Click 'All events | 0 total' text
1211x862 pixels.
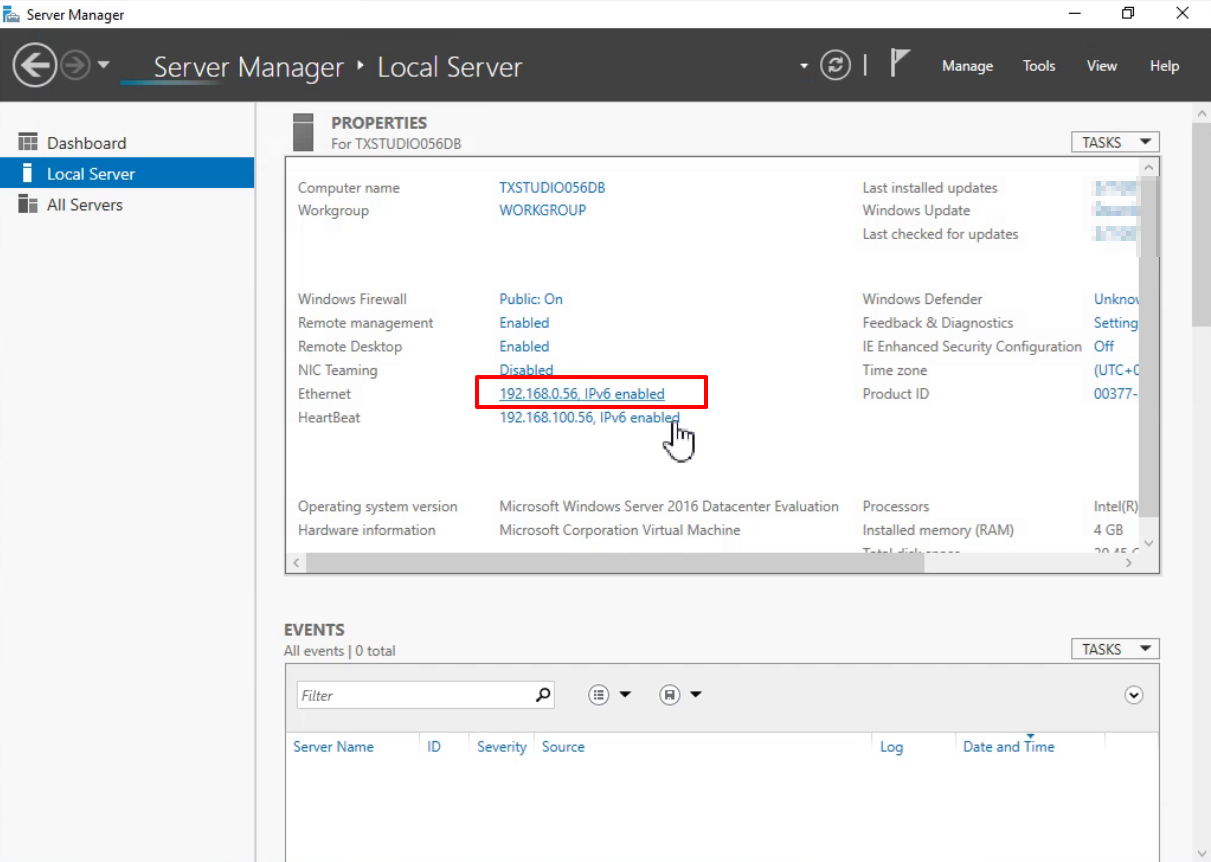pyautogui.click(x=340, y=651)
